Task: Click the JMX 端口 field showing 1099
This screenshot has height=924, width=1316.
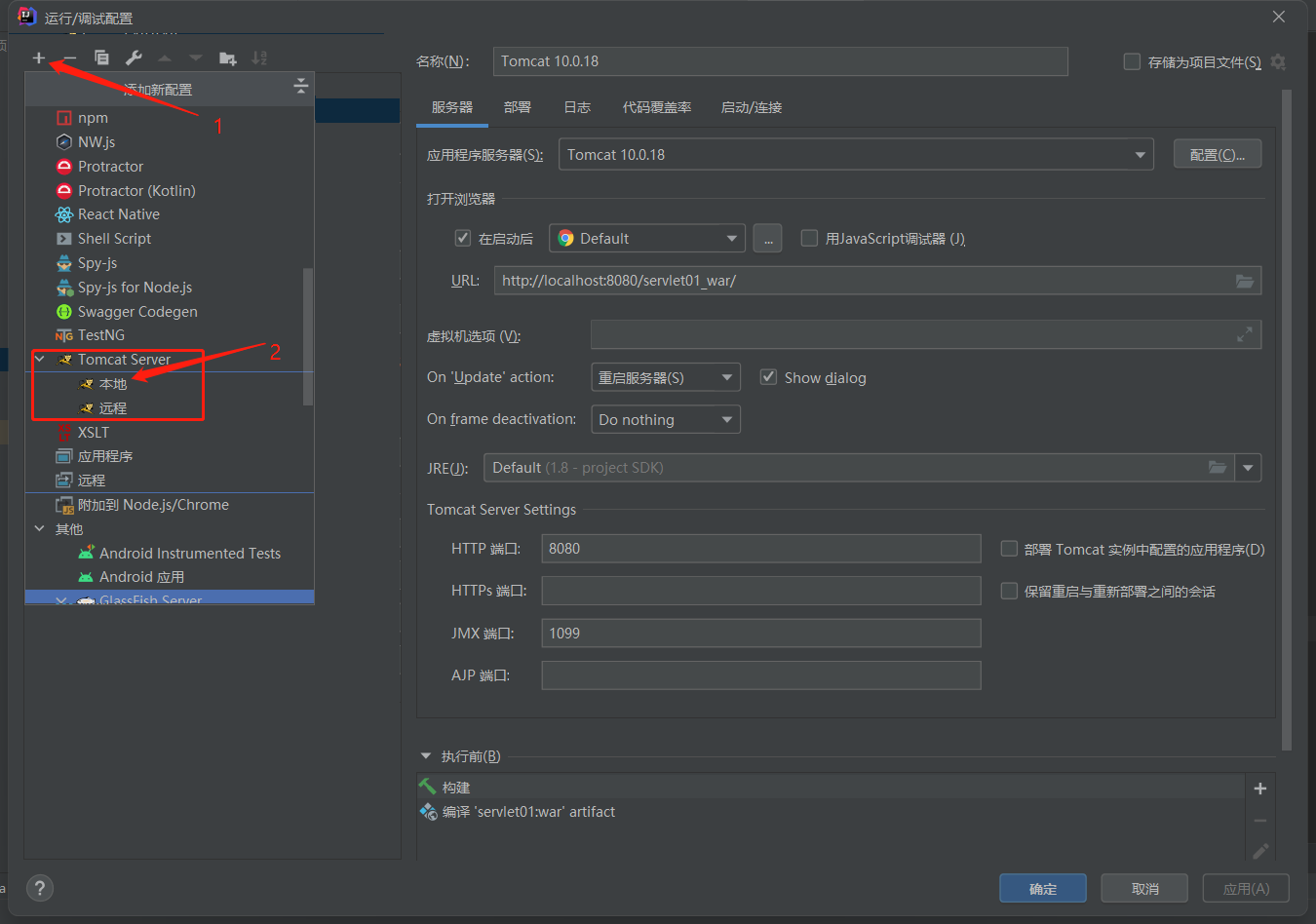Action: tap(761, 634)
